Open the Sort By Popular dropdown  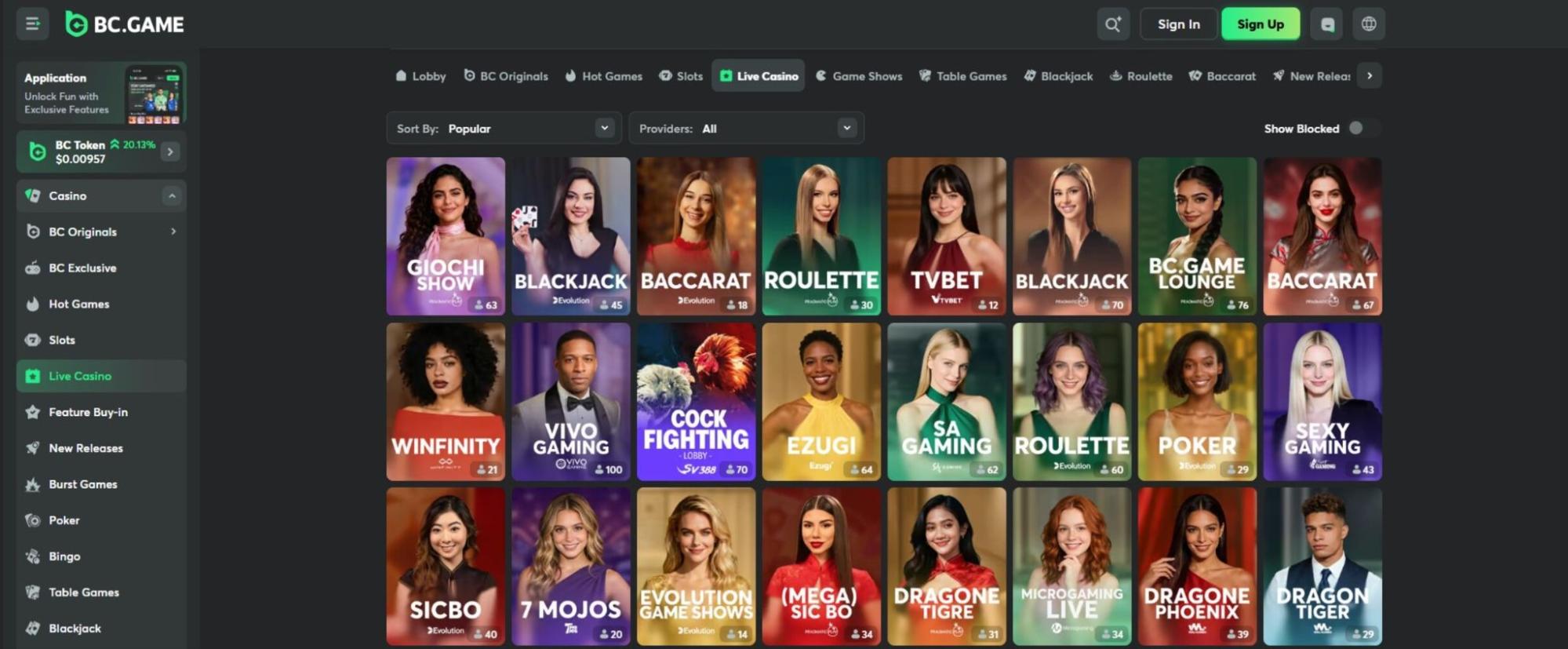504,128
